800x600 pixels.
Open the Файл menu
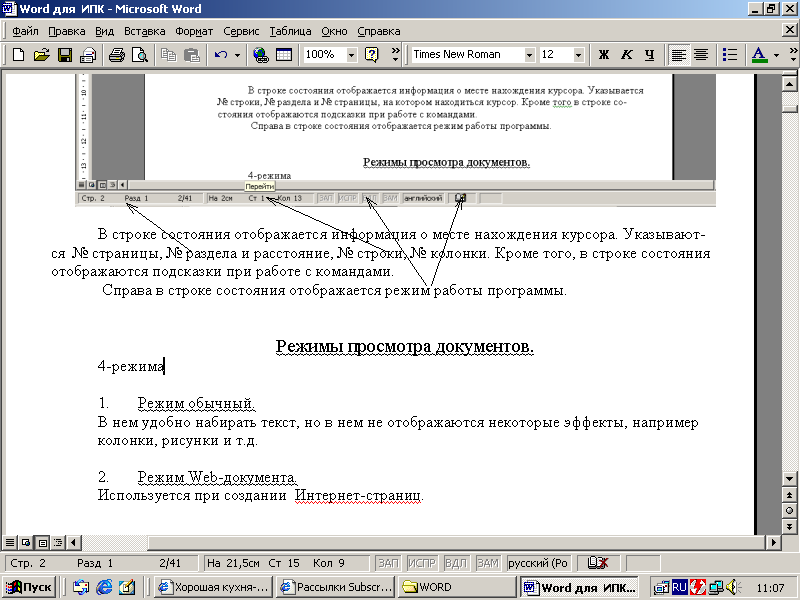coord(25,31)
